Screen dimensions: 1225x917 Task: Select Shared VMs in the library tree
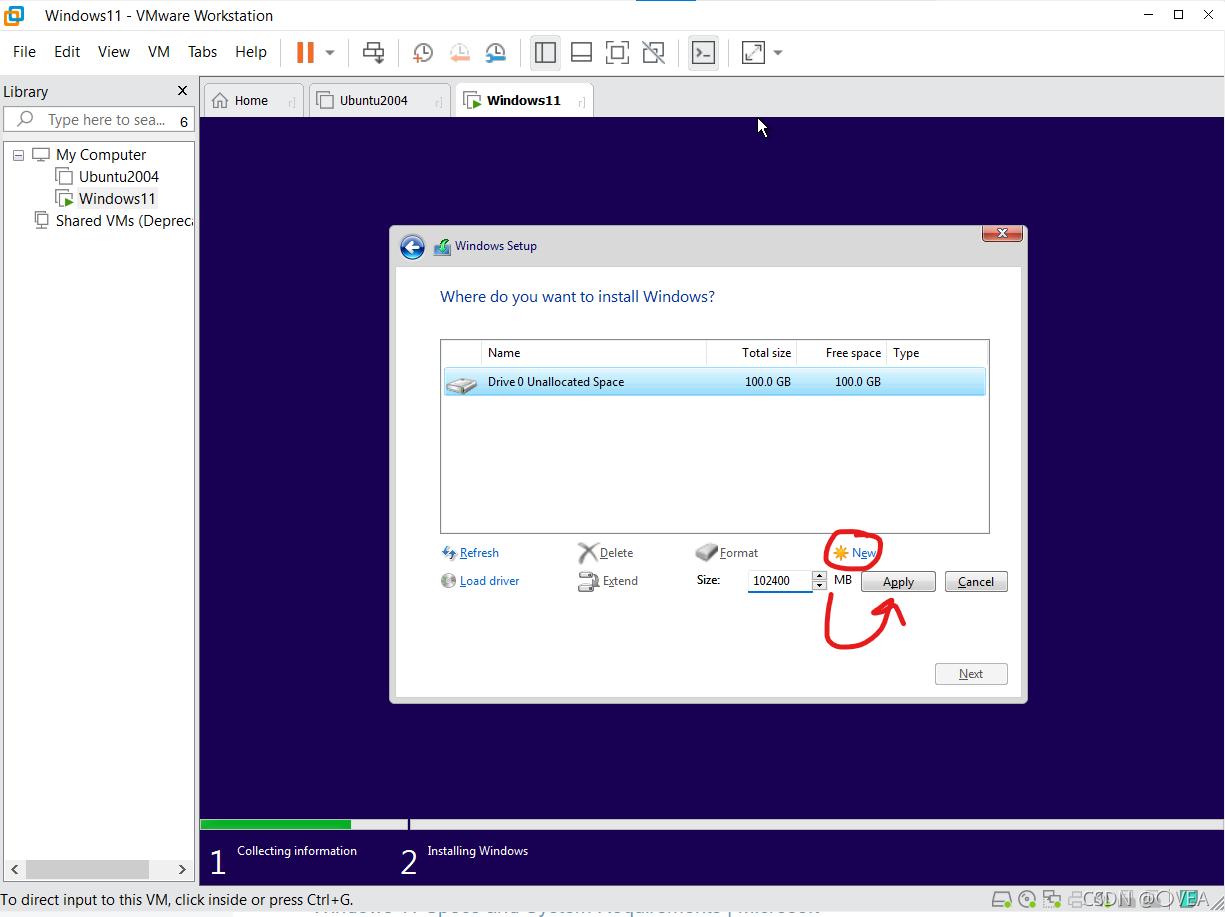(x=124, y=221)
